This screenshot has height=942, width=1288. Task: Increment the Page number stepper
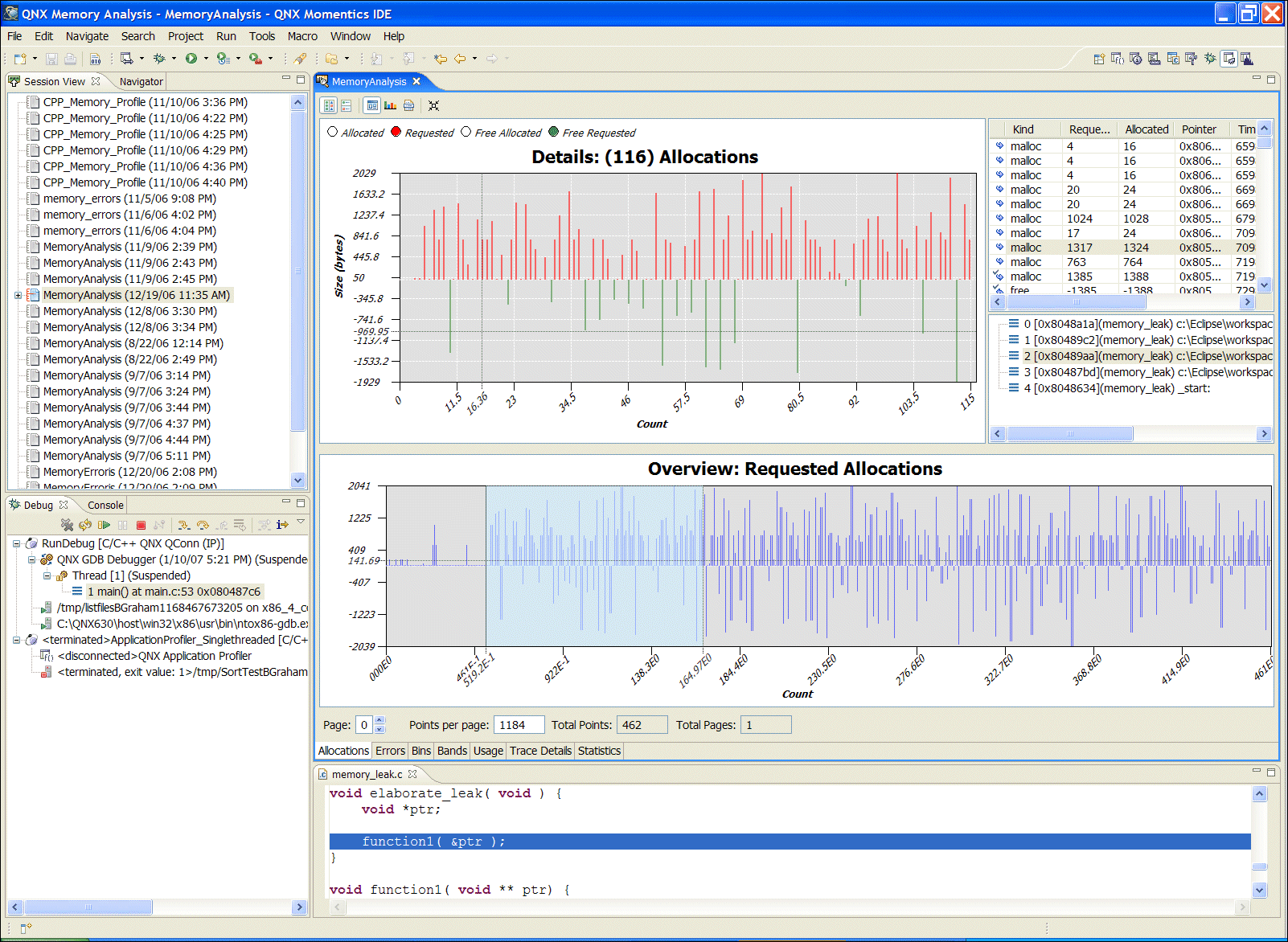click(378, 720)
